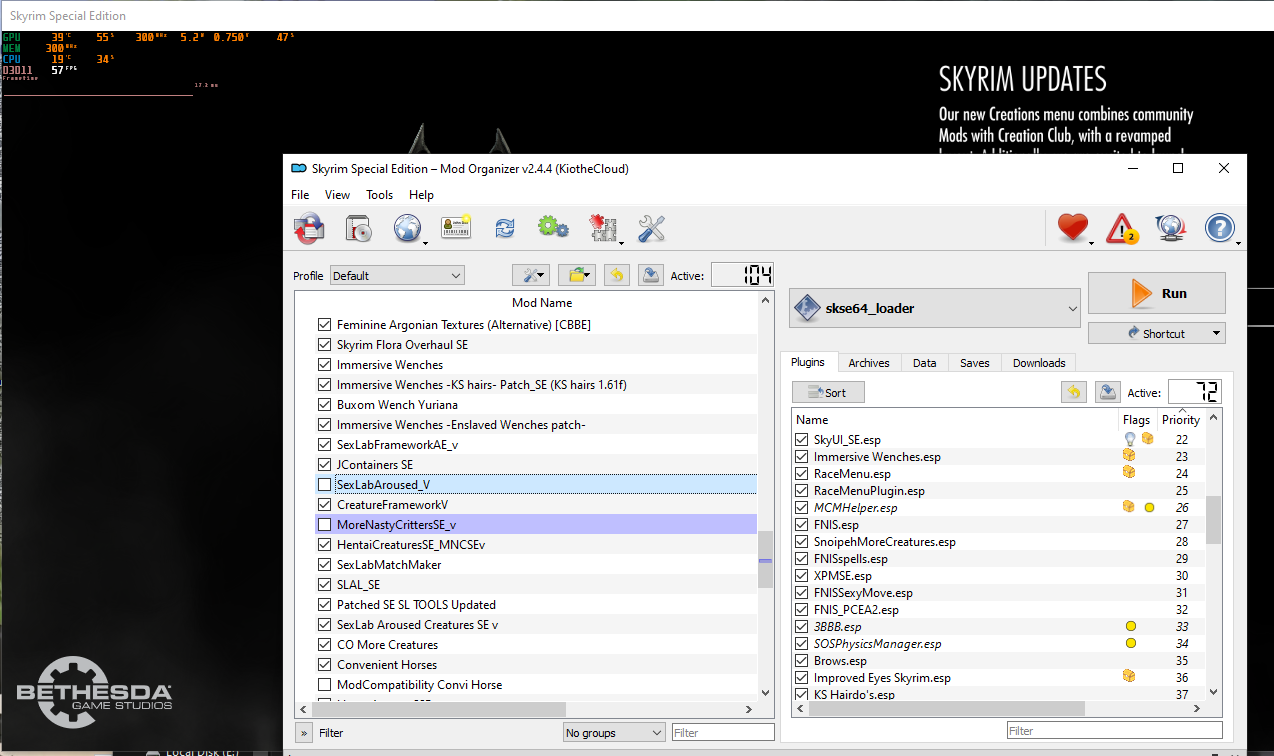View the notifications warning triangle
Image resolution: width=1274 pixels, height=756 pixels.
tap(1120, 228)
